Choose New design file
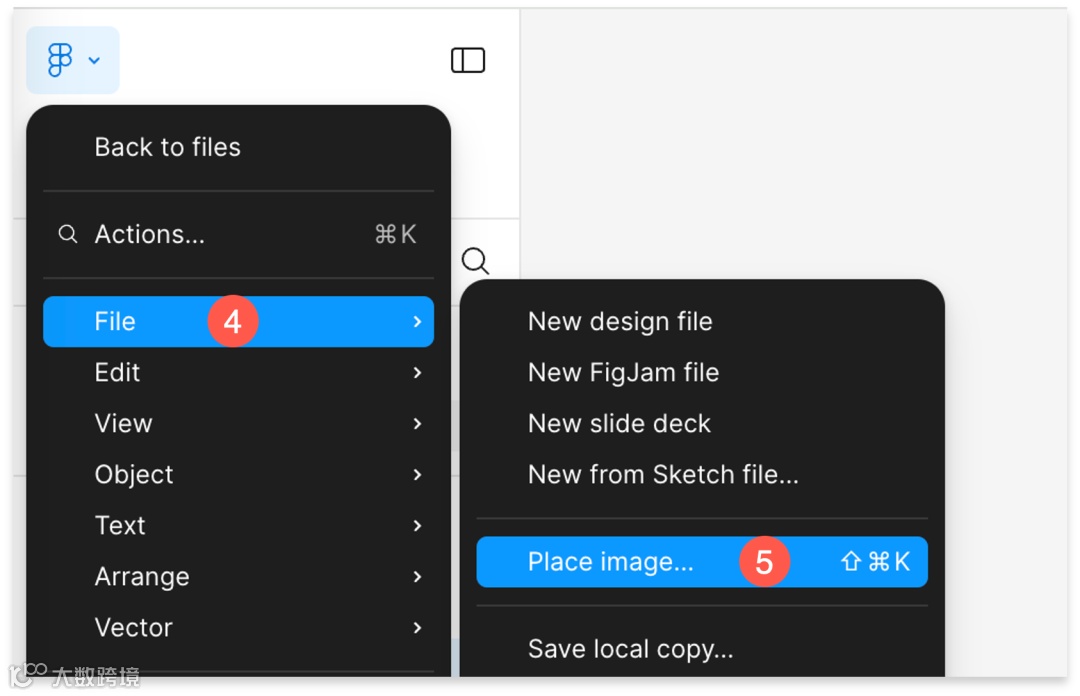 pos(702,322)
